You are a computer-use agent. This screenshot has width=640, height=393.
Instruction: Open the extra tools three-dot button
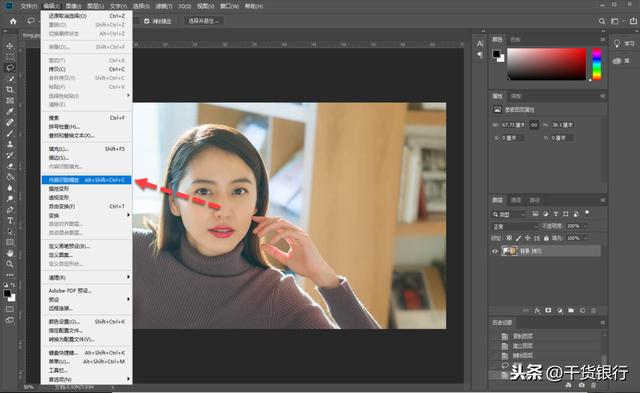pyautogui.click(x=10, y=275)
